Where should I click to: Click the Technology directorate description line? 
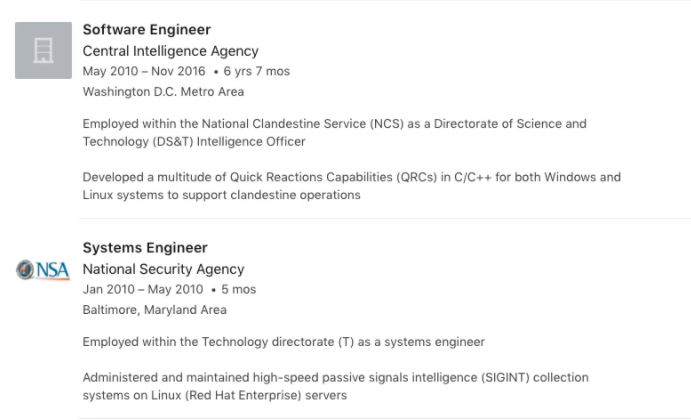[284, 342]
